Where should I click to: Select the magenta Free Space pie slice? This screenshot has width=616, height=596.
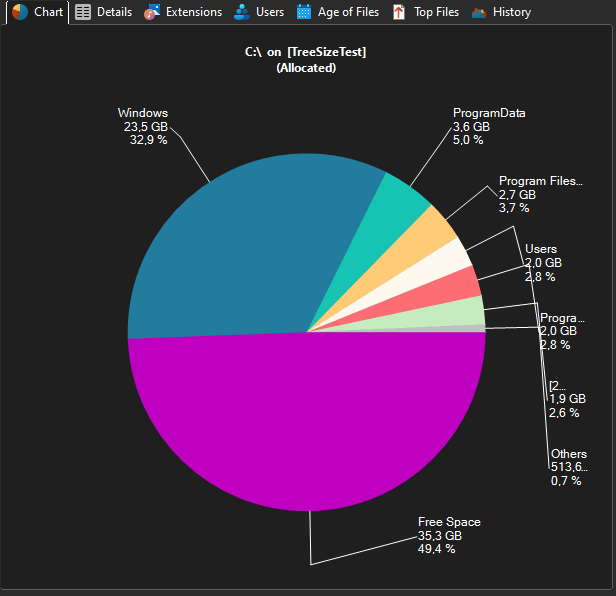click(300, 430)
